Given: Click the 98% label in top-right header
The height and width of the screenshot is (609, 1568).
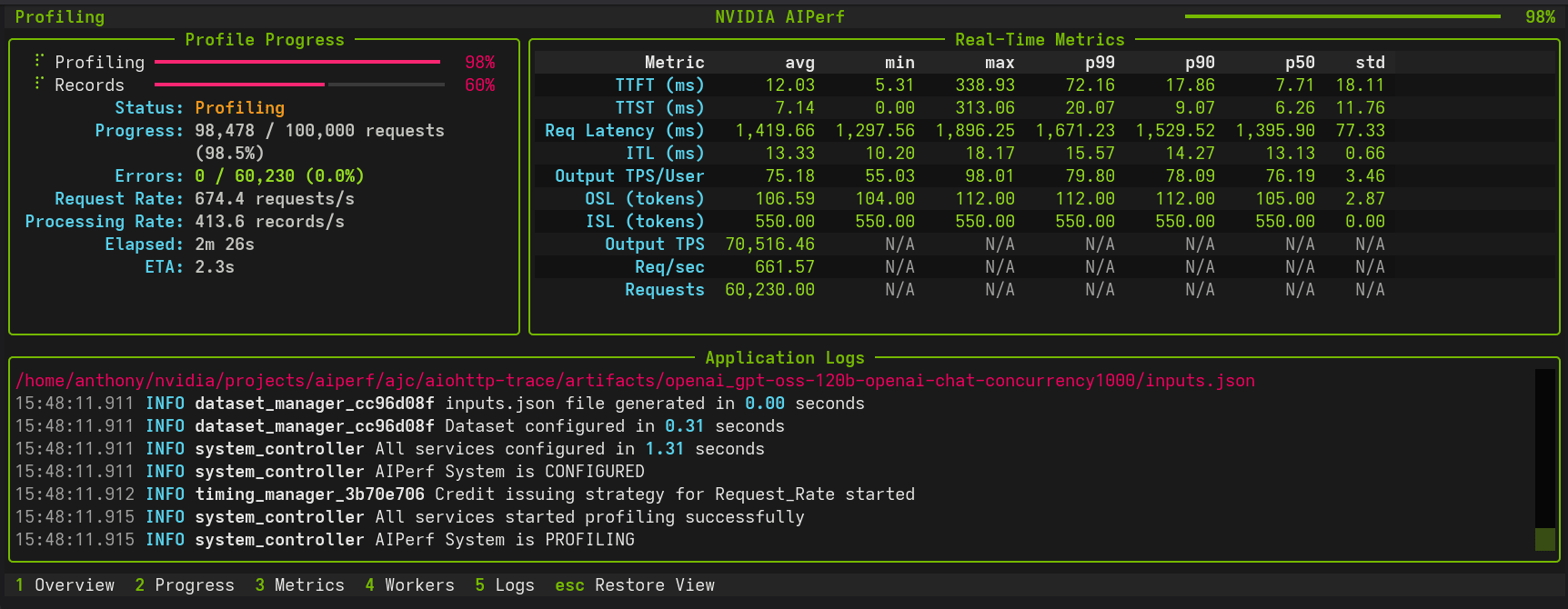Looking at the screenshot, I should pos(1540,17).
